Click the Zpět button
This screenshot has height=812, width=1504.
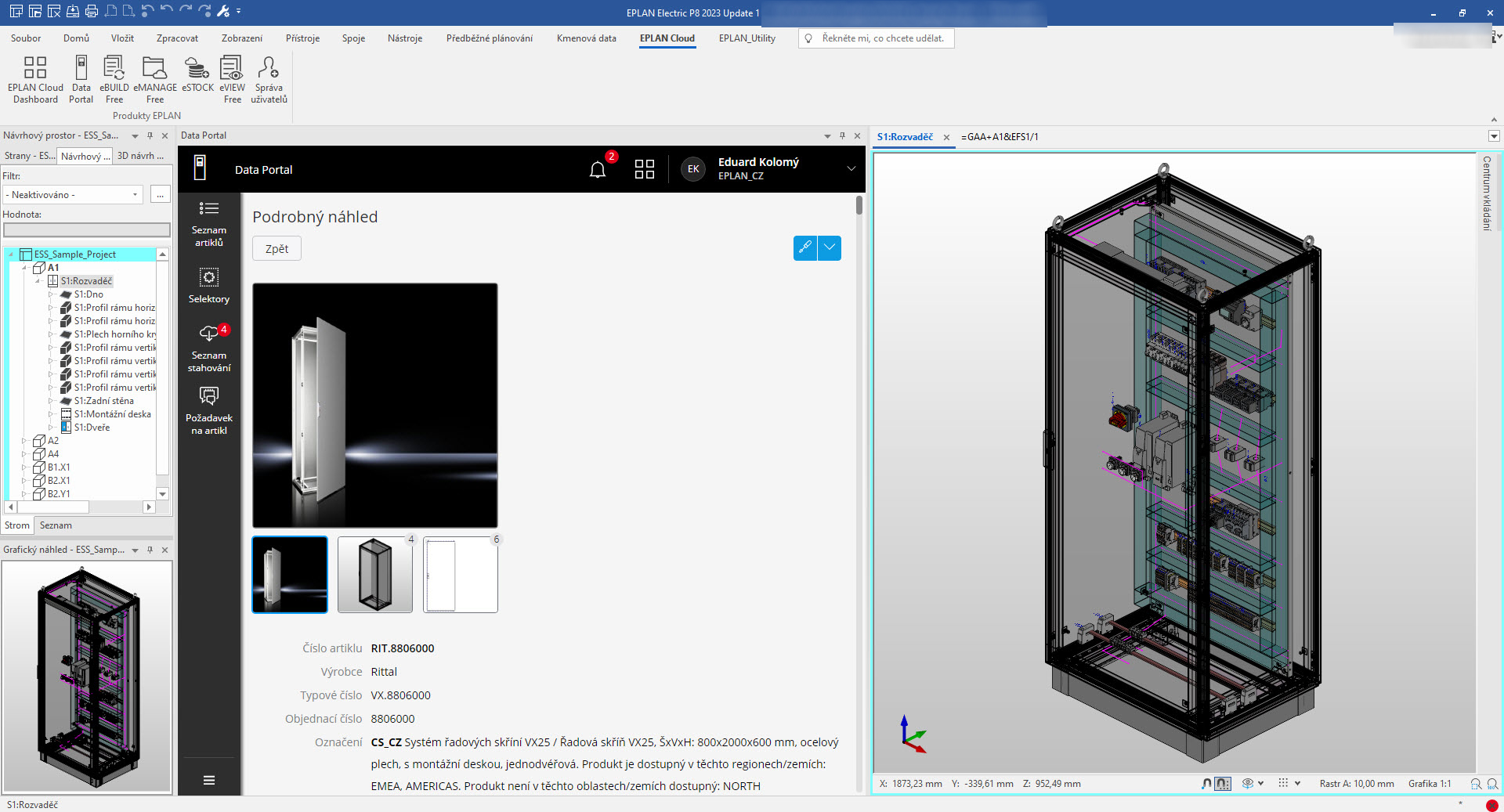coord(277,249)
